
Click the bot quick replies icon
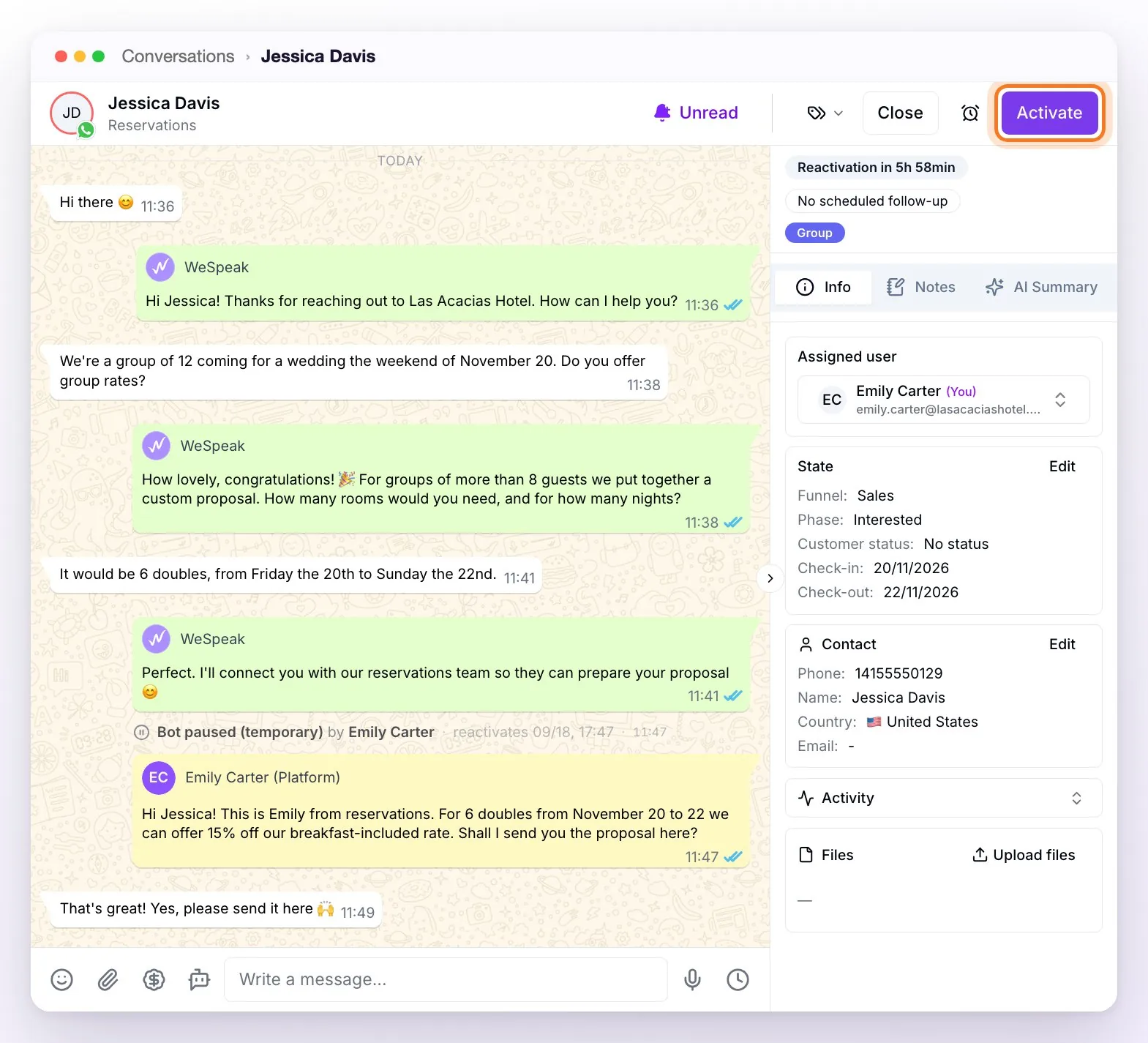[x=199, y=979]
